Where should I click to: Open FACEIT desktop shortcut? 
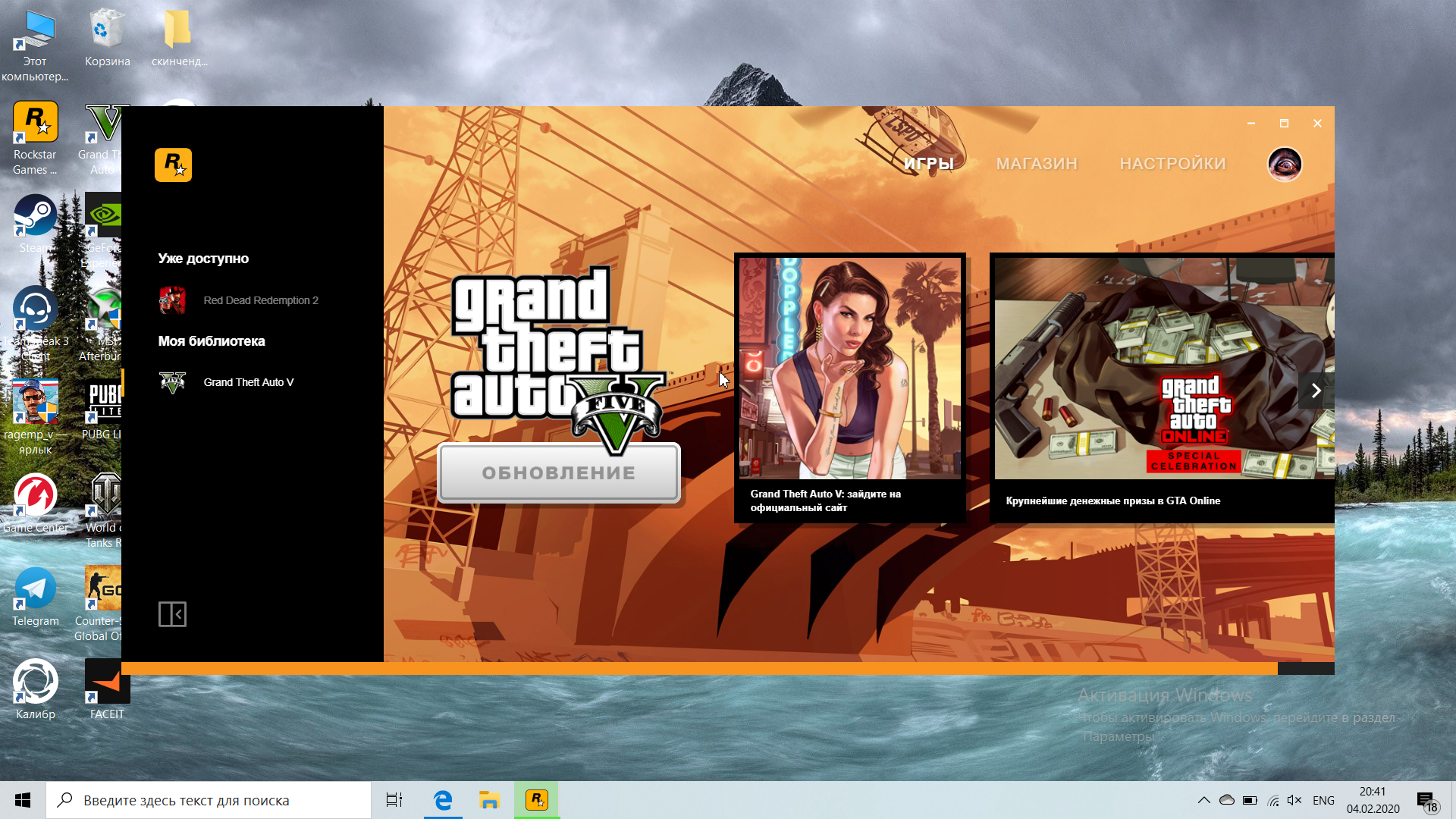106,690
